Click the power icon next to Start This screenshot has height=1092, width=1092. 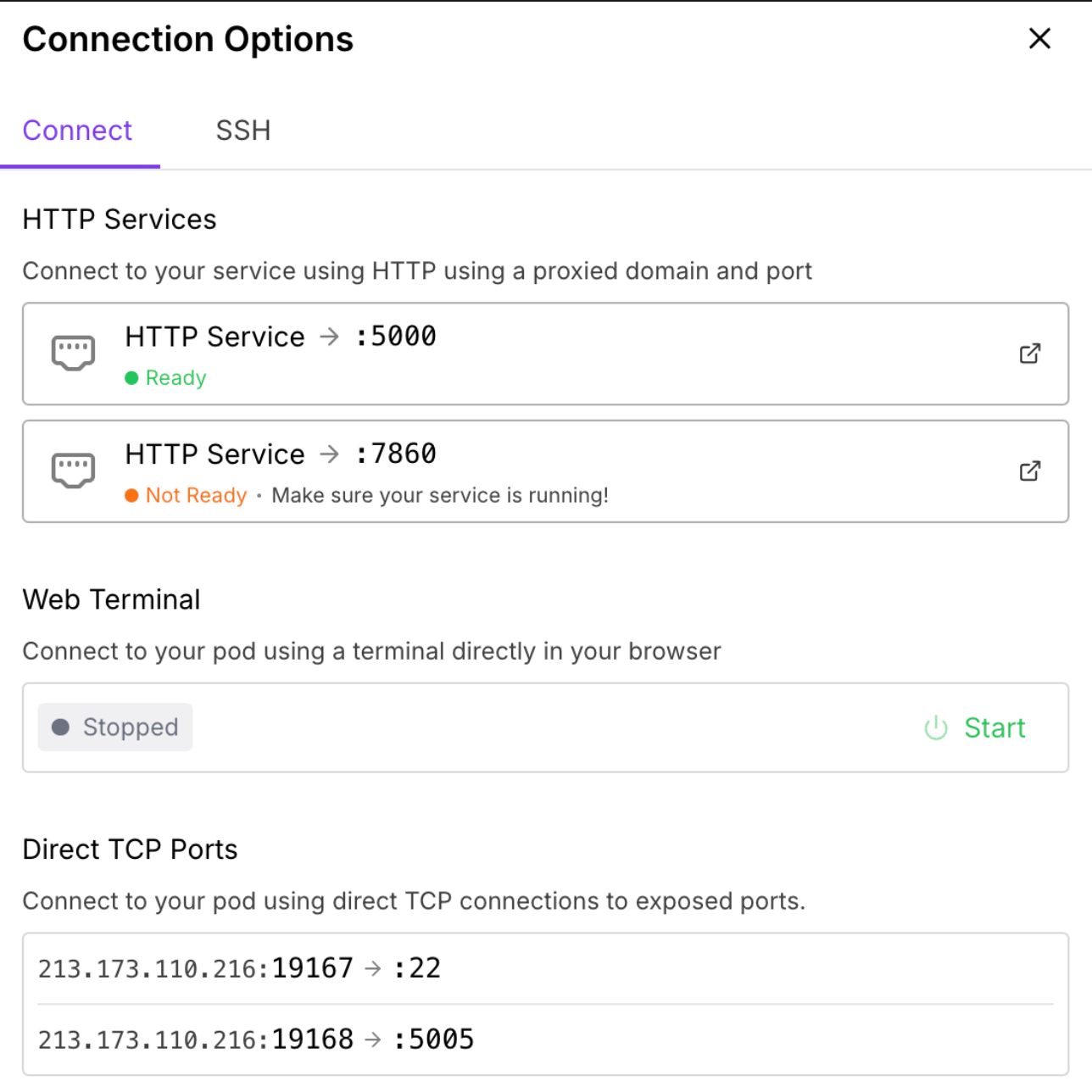pos(936,727)
